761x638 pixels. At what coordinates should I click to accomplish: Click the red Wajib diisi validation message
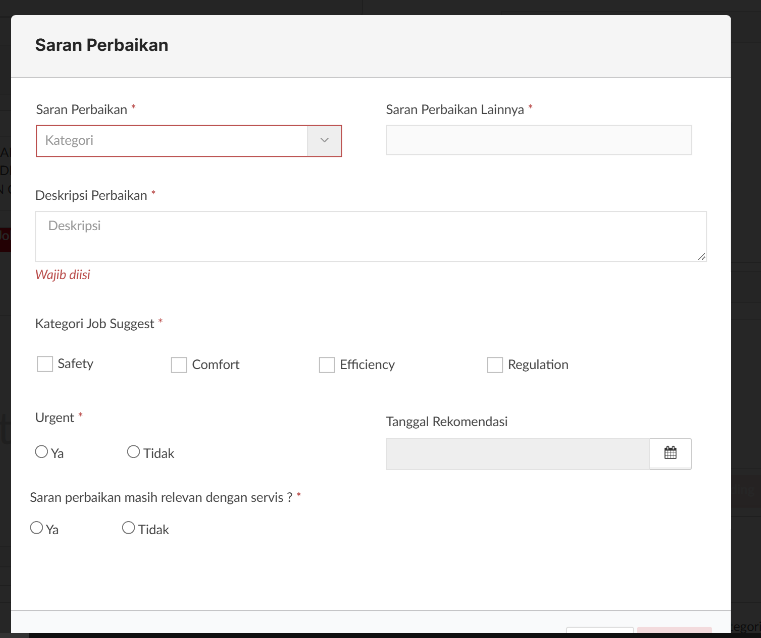pyautogui.click(x=63, y=274)
